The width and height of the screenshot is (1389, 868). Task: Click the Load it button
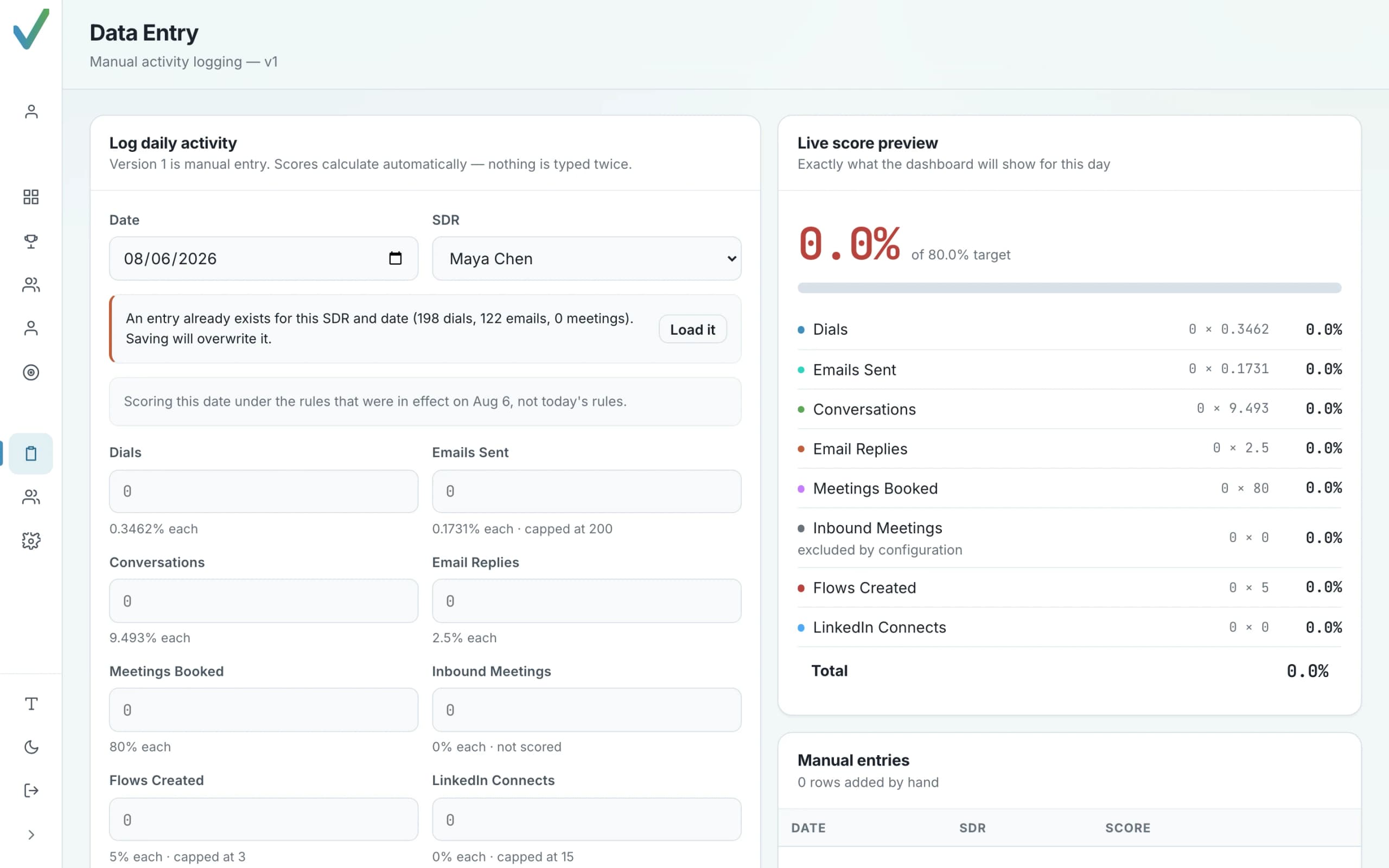coord(692,329)
